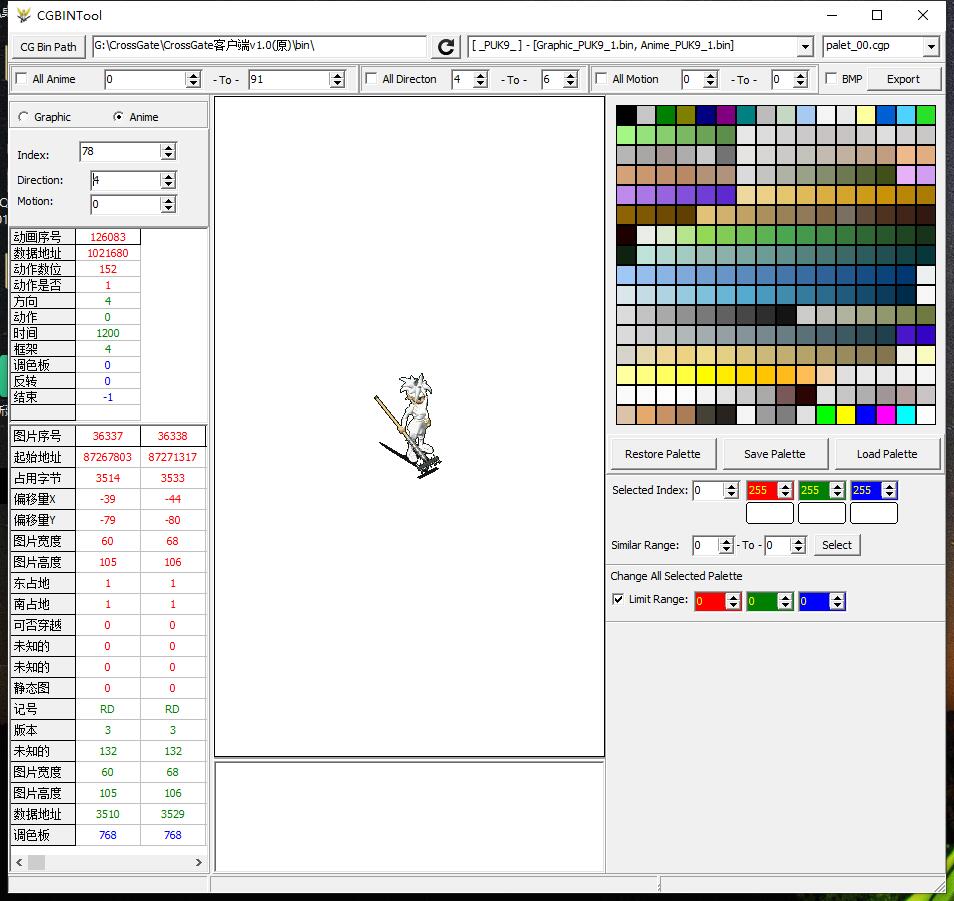Toggle the BMP checkbox

[832, 79]
